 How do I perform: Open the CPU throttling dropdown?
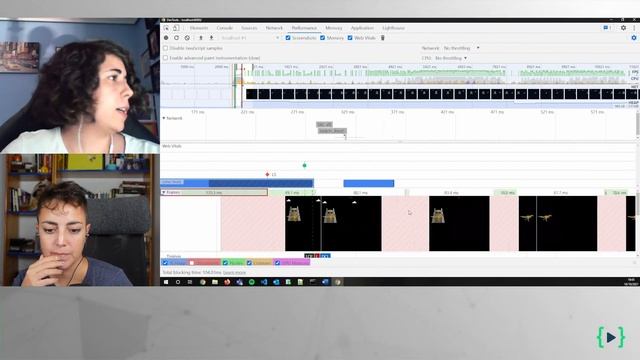[x=451, y=58]
